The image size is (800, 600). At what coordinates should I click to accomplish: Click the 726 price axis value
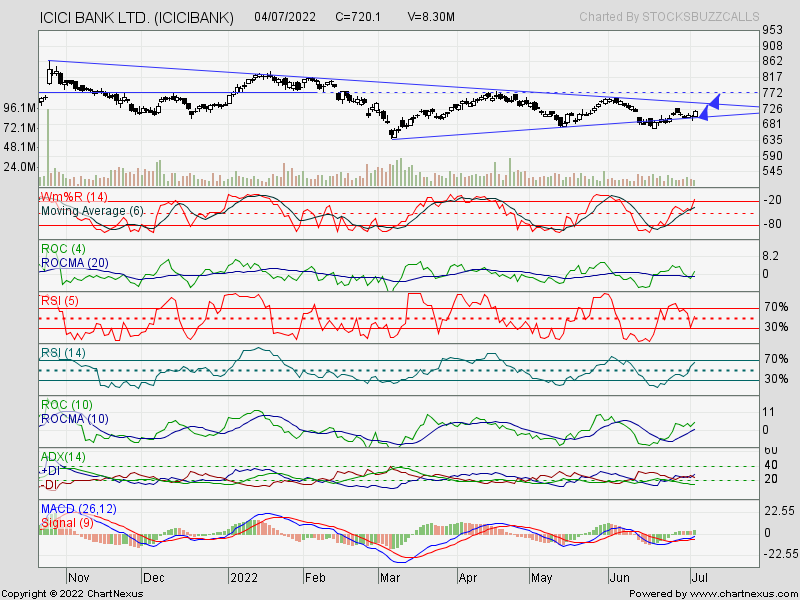[x=772, y=109]
